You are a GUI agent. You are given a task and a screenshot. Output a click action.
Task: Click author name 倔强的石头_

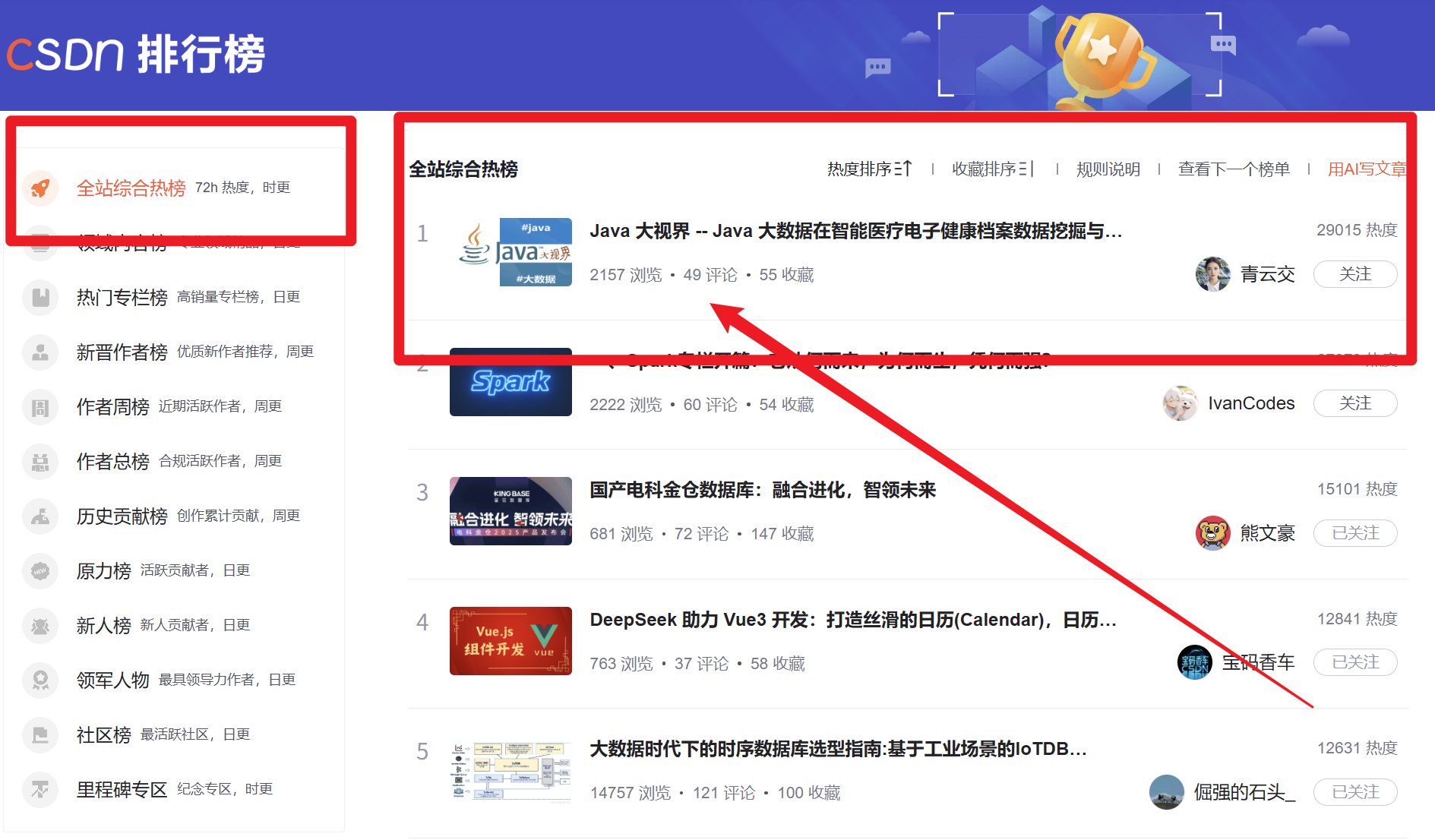pos(1244,792)
